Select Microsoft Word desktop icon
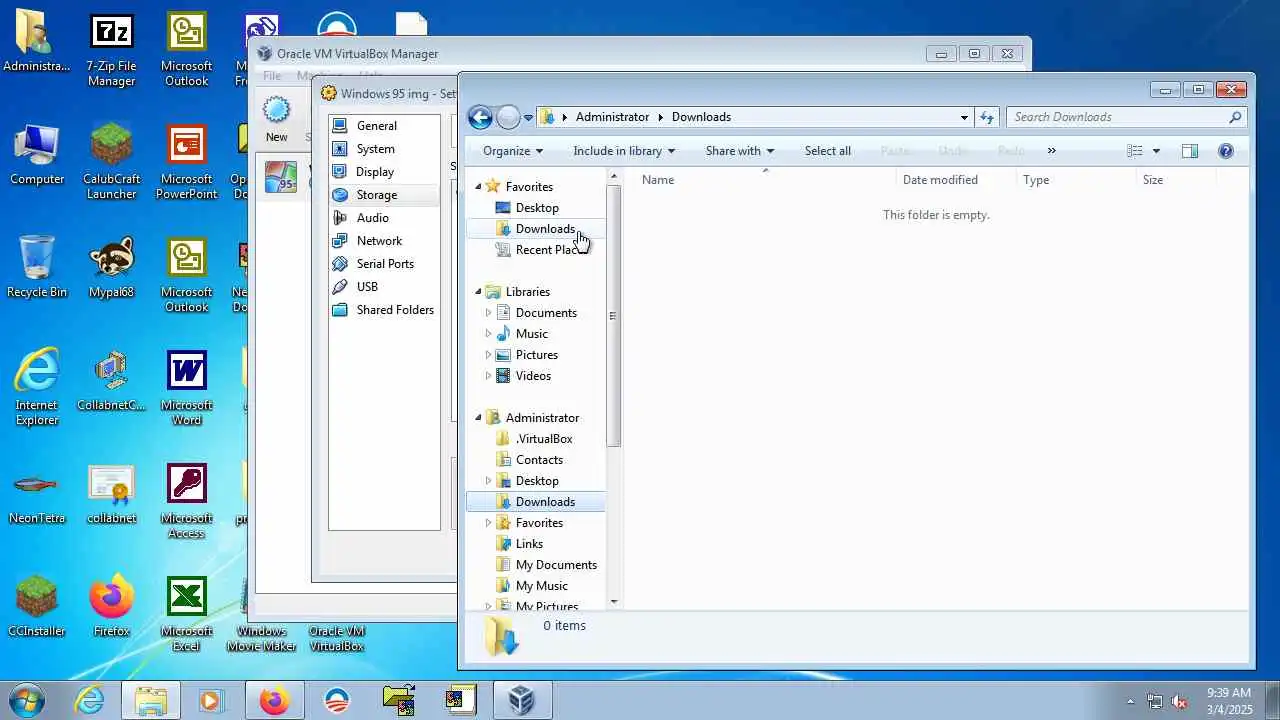 pyautogui.click(x=186, y=388)
